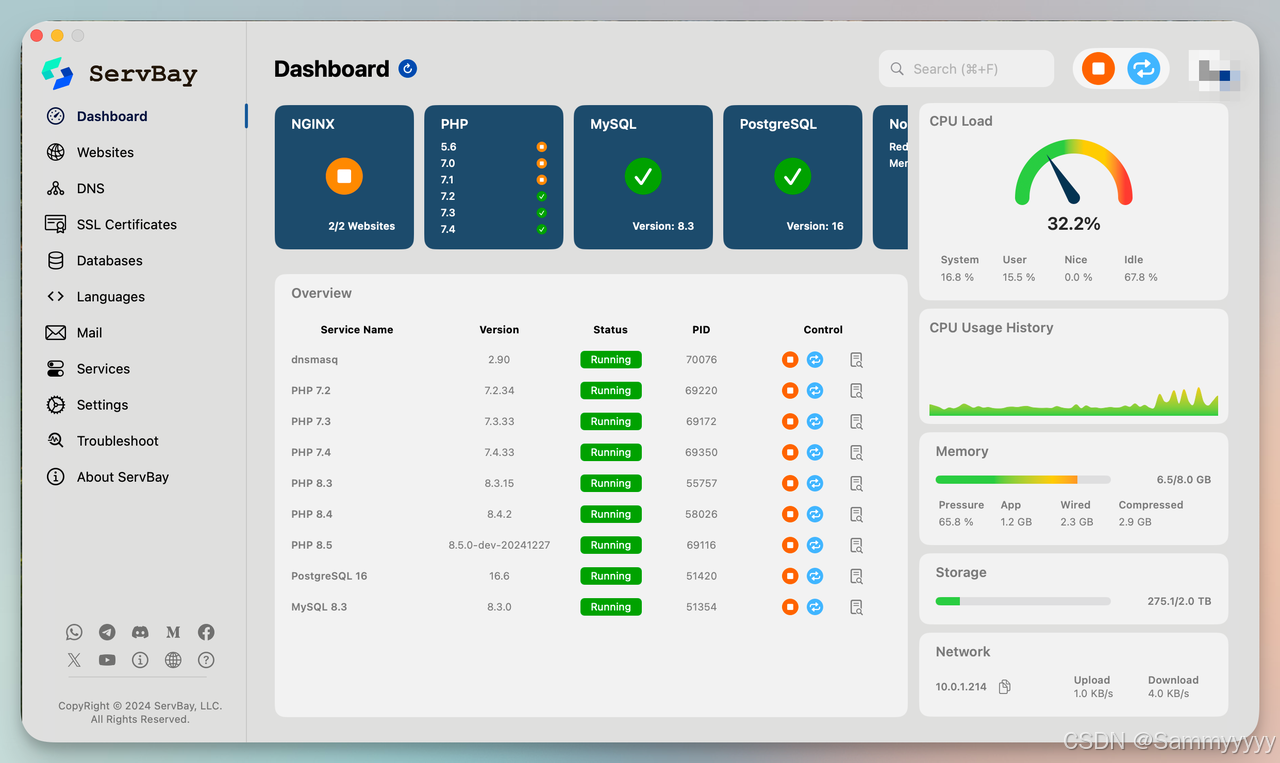Open the globe website icon in footer
The width and height of the screenshot is (1280, 763).
(x=173, y=660)
